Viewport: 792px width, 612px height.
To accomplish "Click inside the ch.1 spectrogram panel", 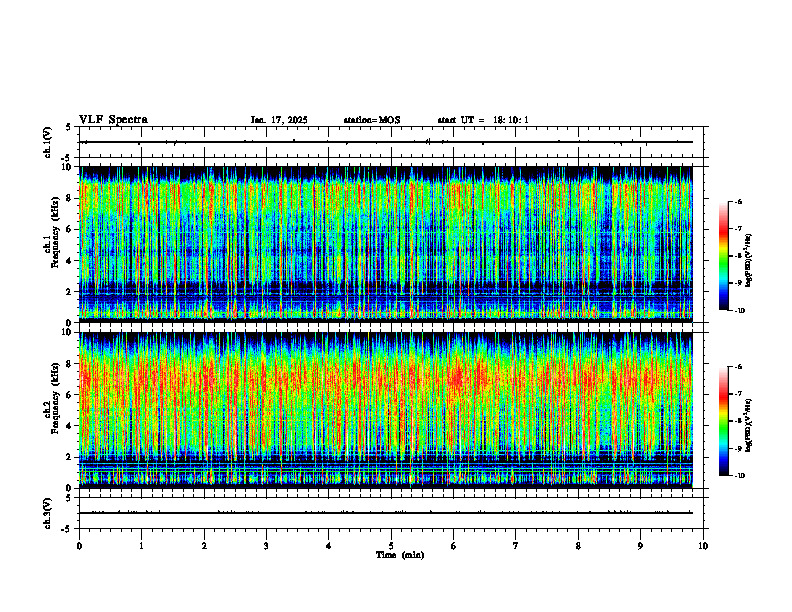I will [386, 244].
